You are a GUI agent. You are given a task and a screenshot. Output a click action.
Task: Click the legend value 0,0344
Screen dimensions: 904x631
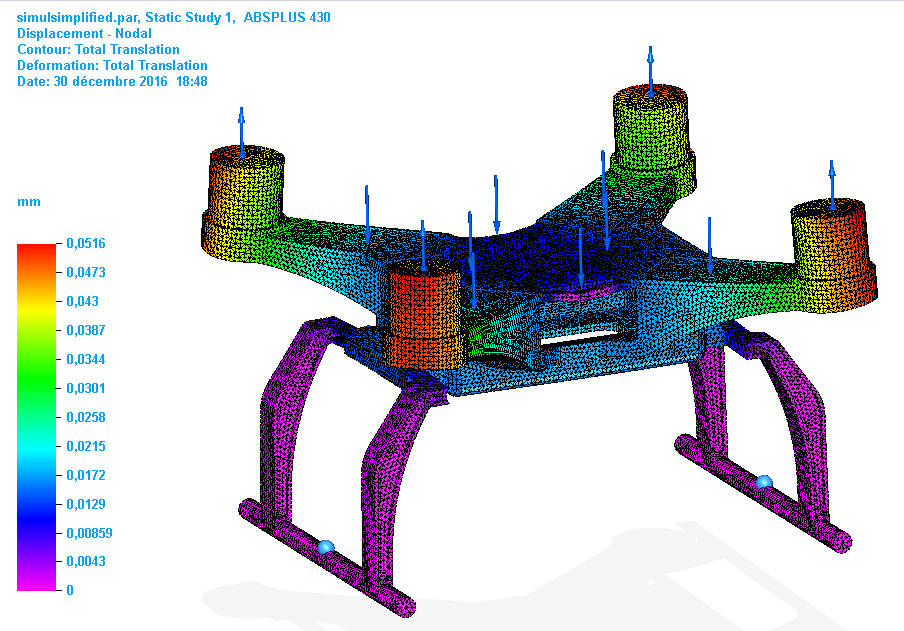pyautogui.click(x=86, y=359)
